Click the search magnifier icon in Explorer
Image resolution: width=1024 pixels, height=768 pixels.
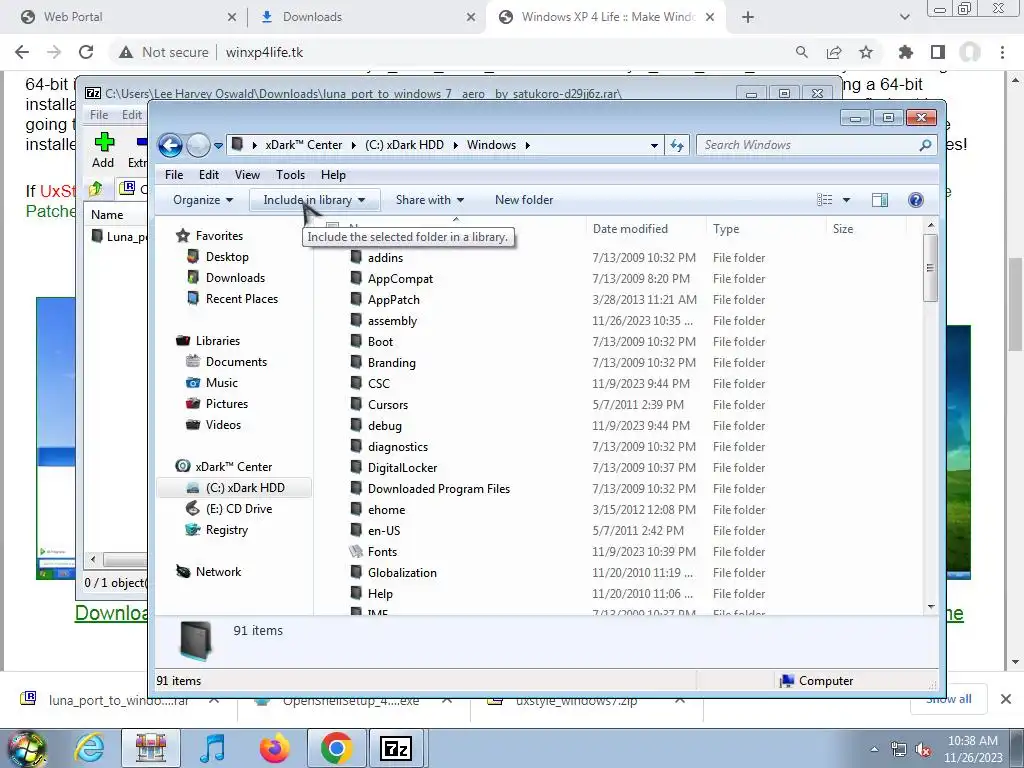(x=925, y=145)
